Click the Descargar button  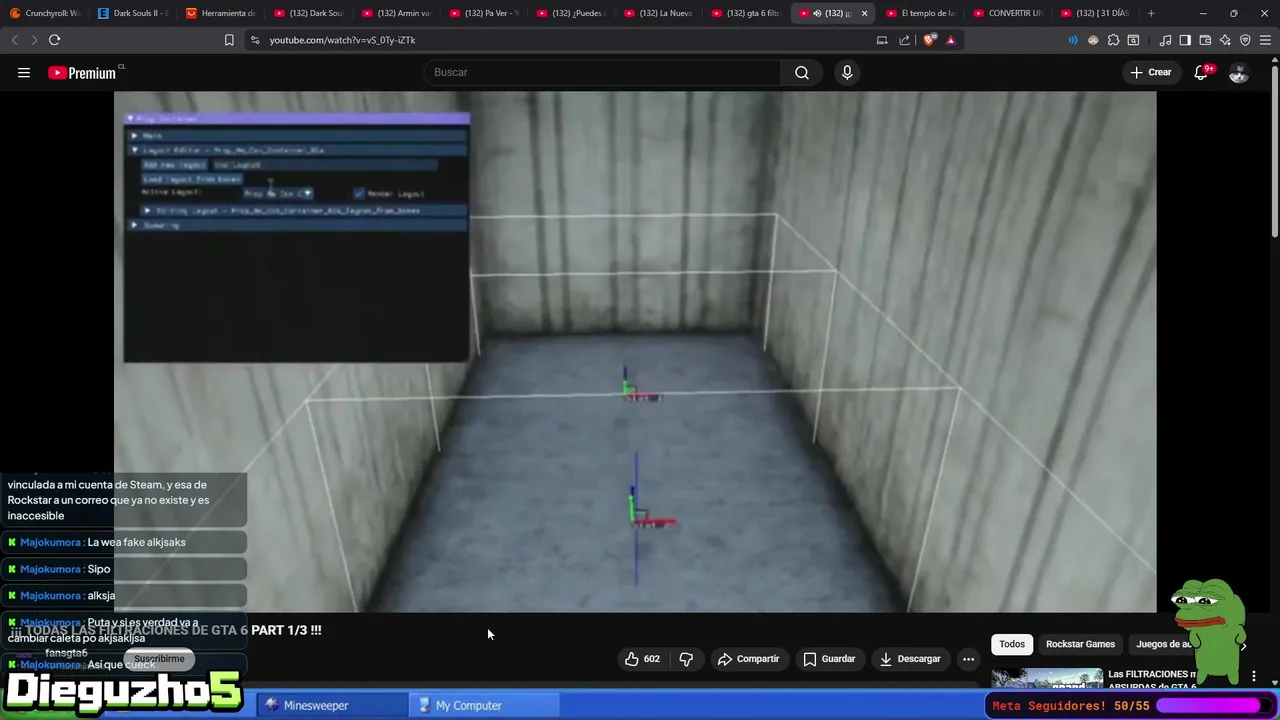pos(910,659)
